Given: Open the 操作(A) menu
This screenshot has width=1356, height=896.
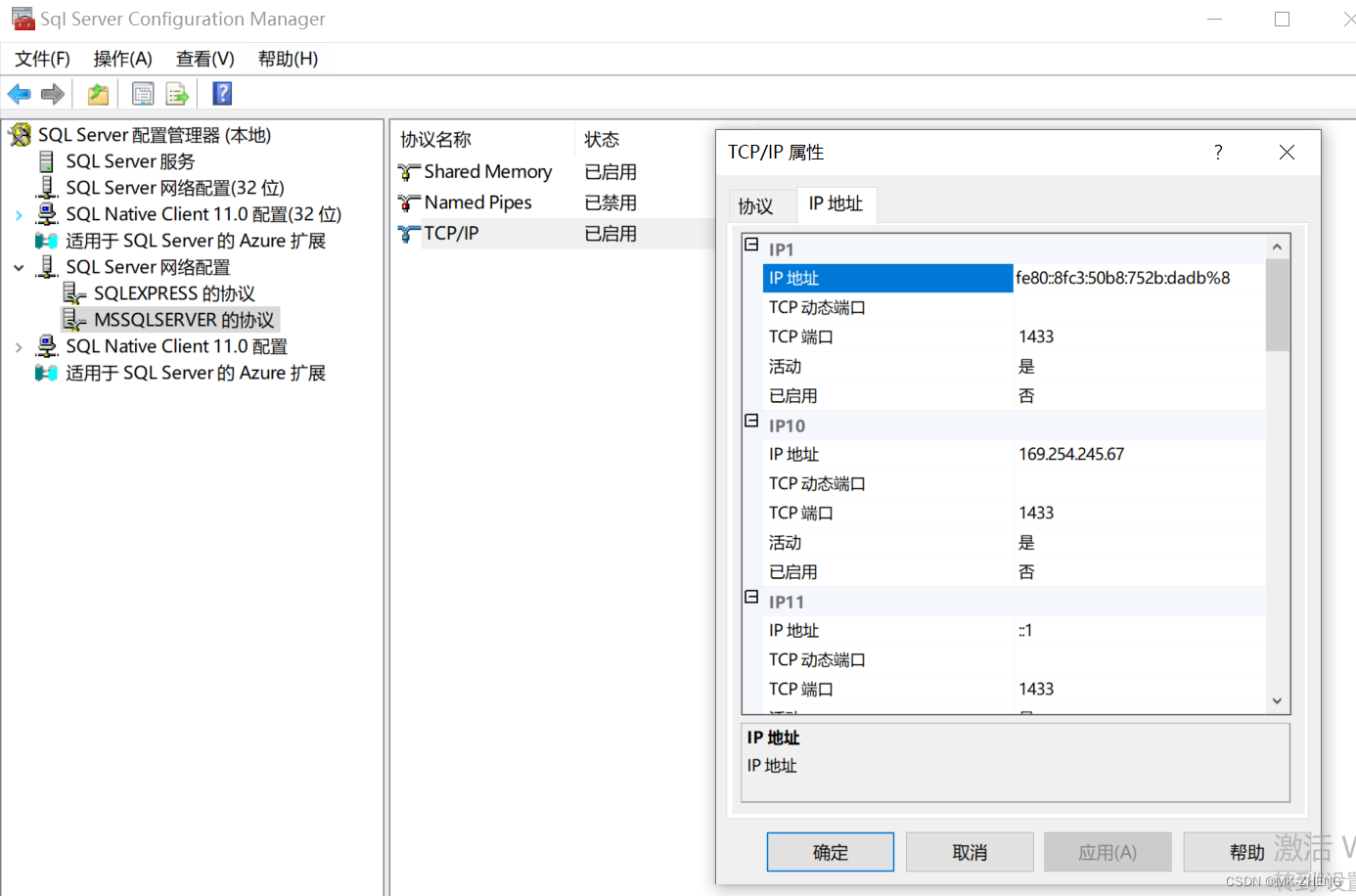Looking at the screenshot, I should (x=123, y=59).
